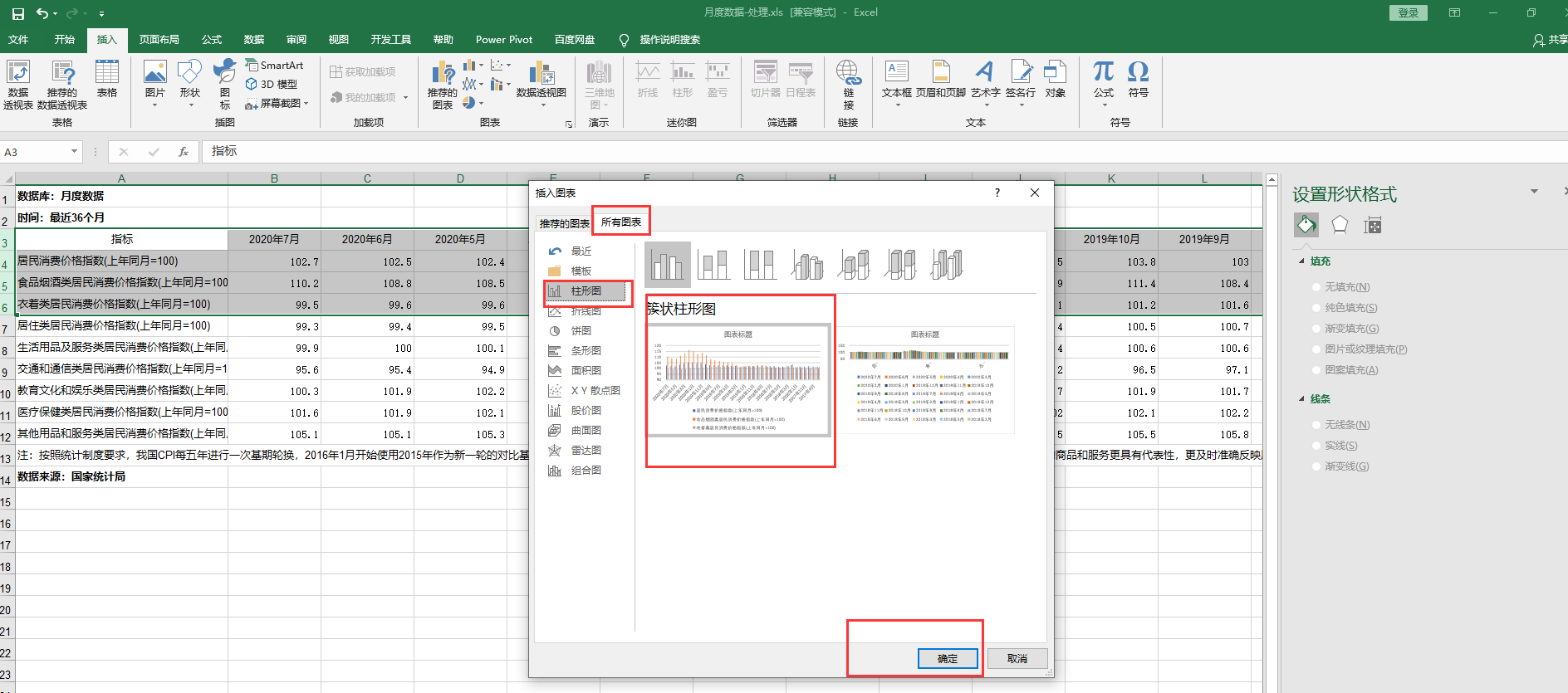This screenshot has width=1568, height=693.
Task: Select 无填充(N) radio option
Action: tap(1340, 287)
